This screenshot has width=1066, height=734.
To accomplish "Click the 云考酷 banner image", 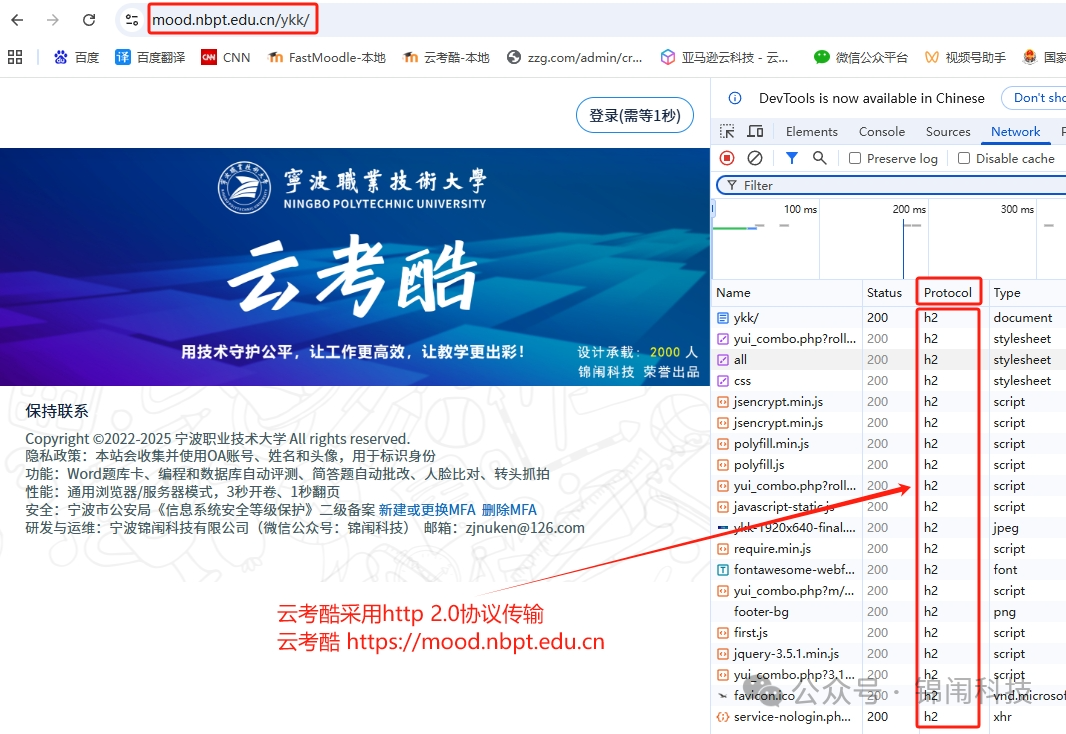I will [x=355, y=266].
